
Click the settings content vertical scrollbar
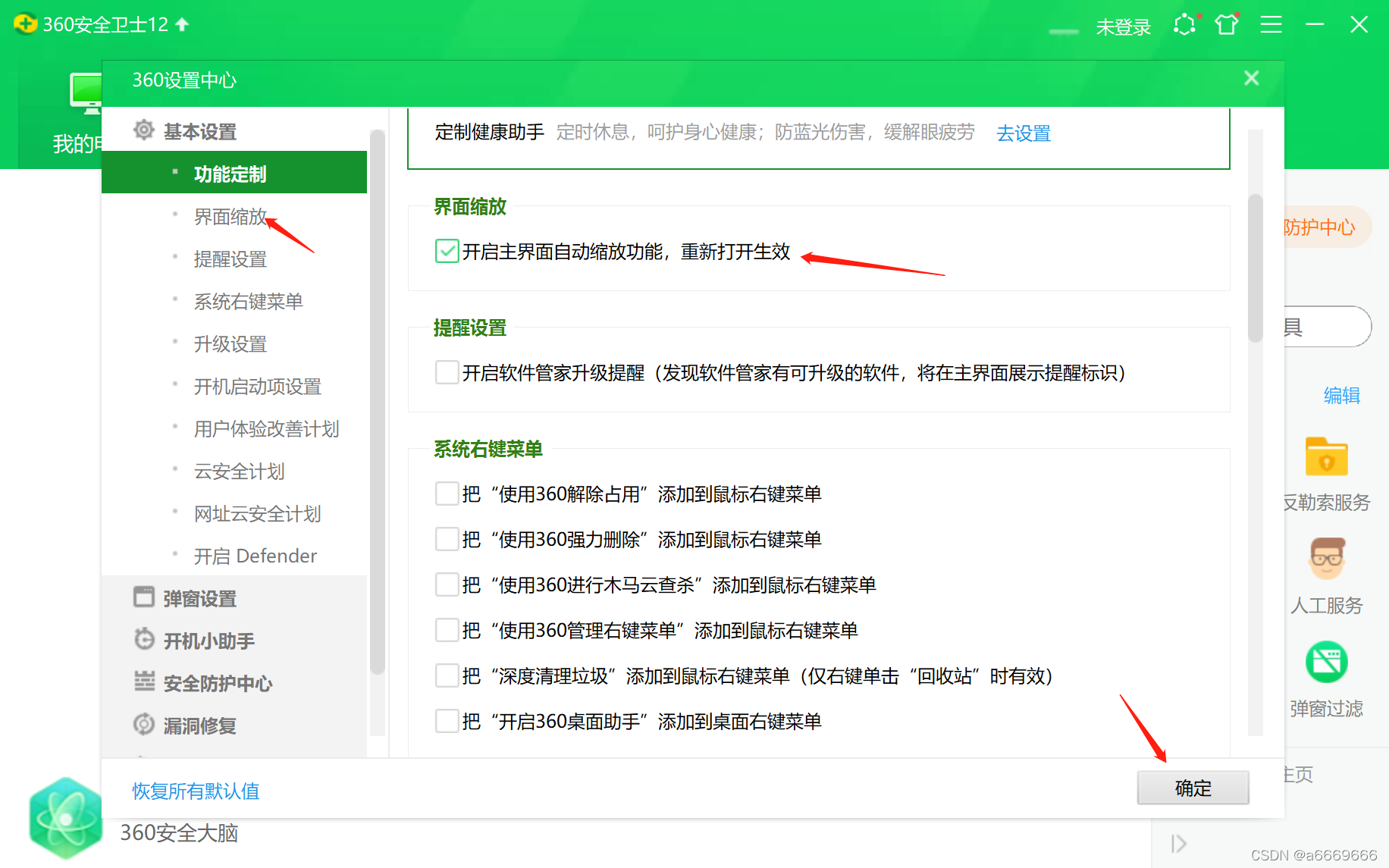(1256, 269)
